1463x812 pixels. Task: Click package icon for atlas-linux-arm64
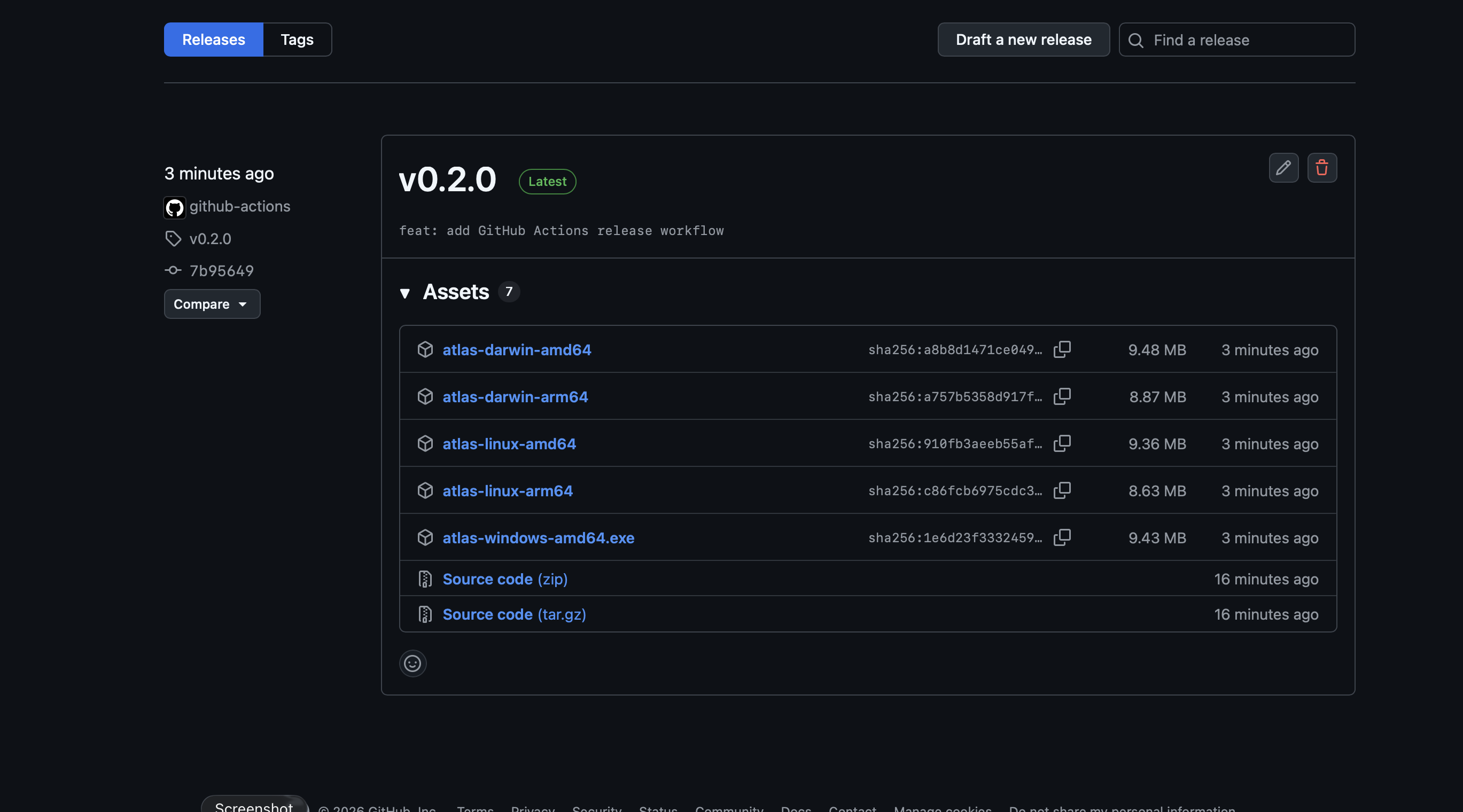click(425, 491)
